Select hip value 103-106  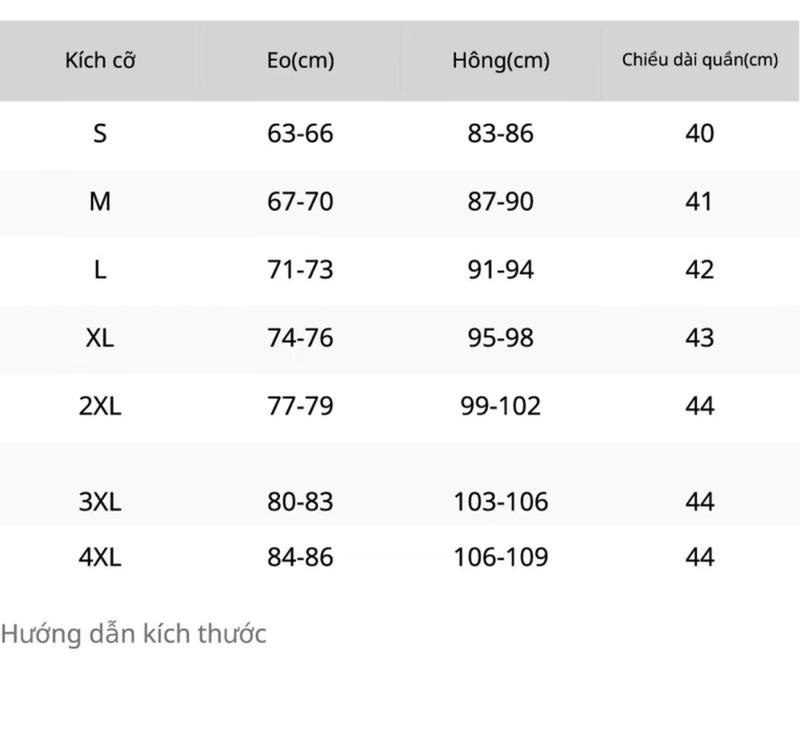[x=501, y=501]
